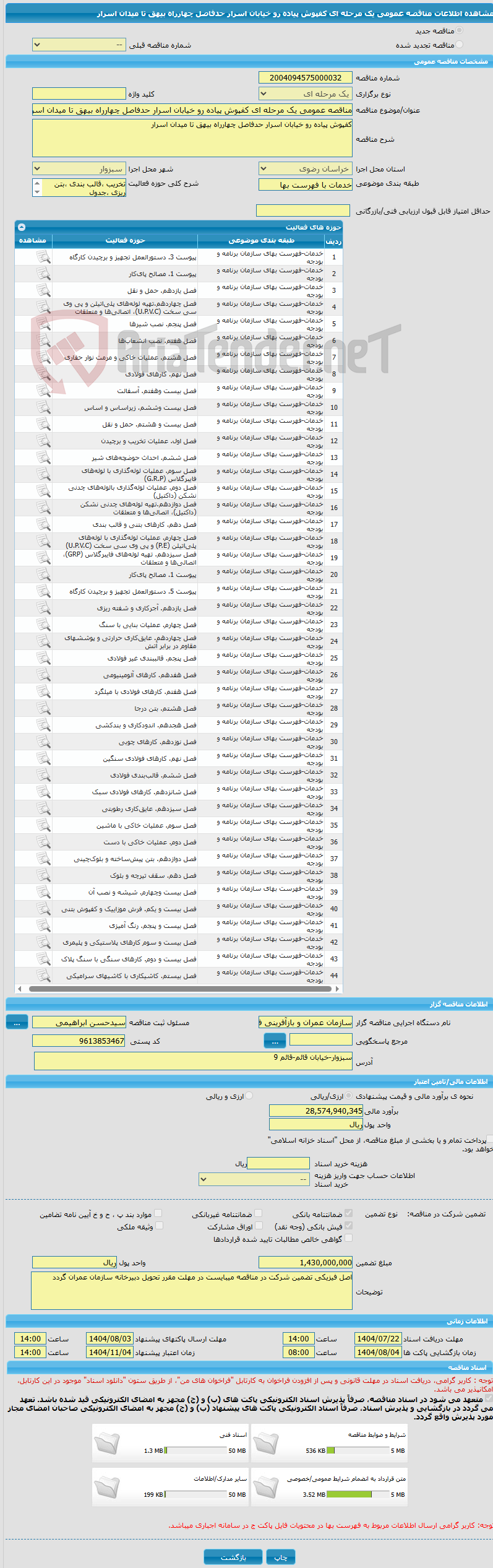Click horizontal scrollbar of activity table
The image size is (493, 1568).
(179, 989)
